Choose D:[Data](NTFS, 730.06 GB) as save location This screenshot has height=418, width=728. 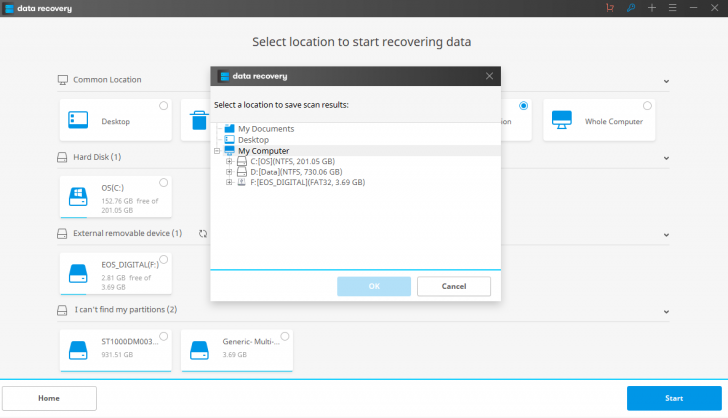(x=296, y=172)
